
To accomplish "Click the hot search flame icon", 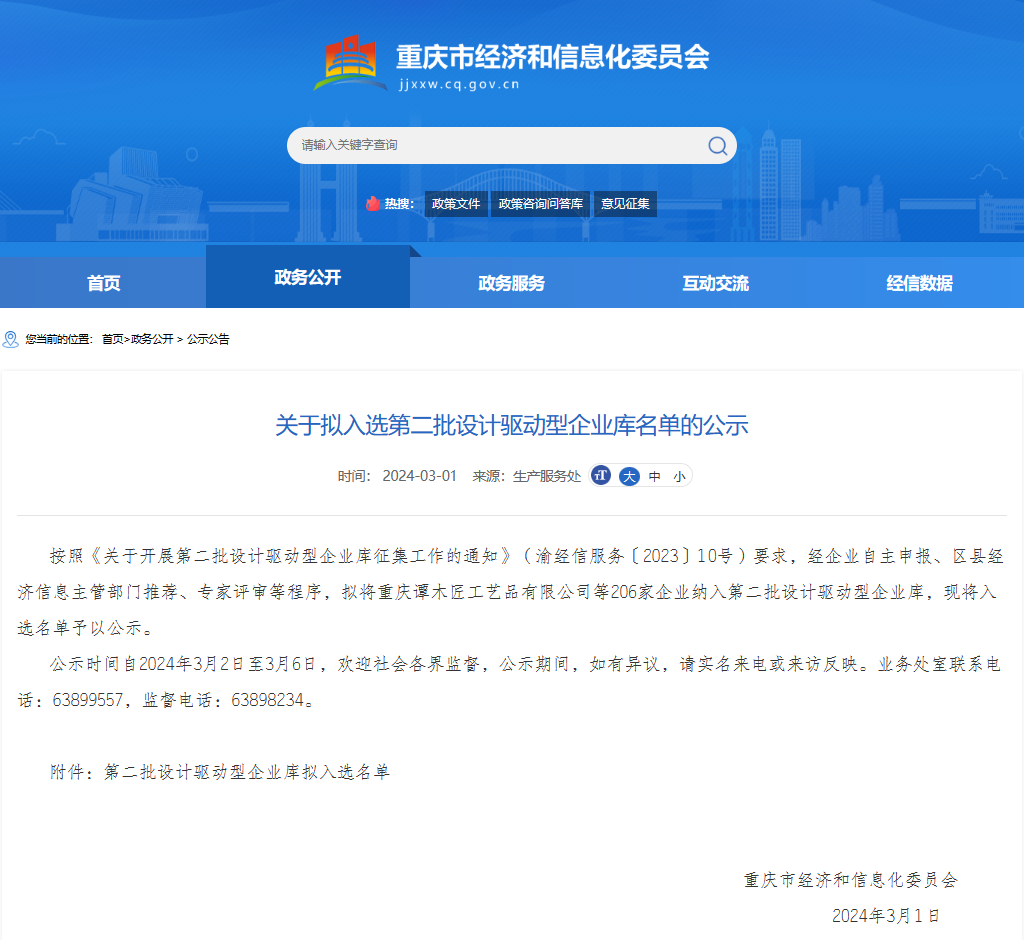I will (x=373, y=204).
